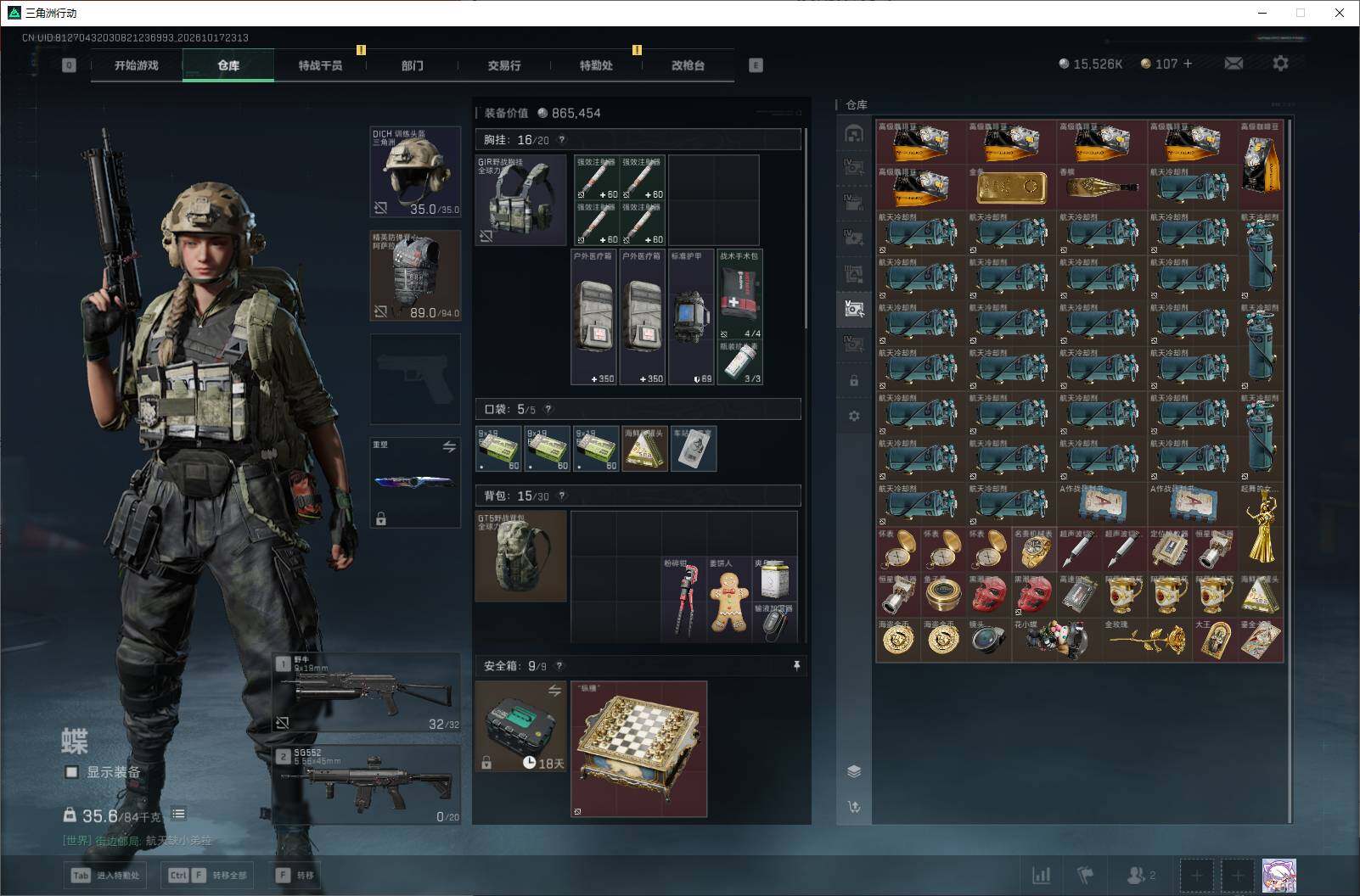Select the 战术手术包 surgical kit

click(x=740, y=294)
